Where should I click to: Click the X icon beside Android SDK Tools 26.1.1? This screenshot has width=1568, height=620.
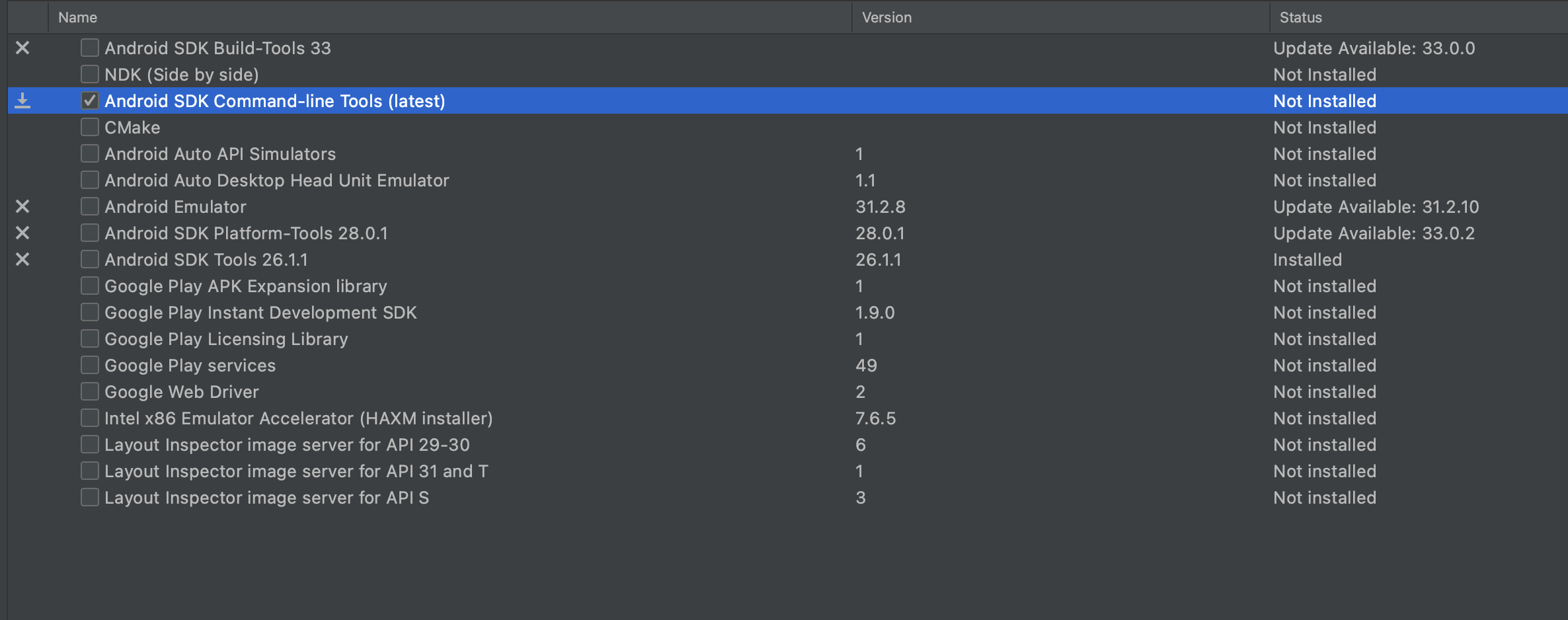(x=22, y=260)
